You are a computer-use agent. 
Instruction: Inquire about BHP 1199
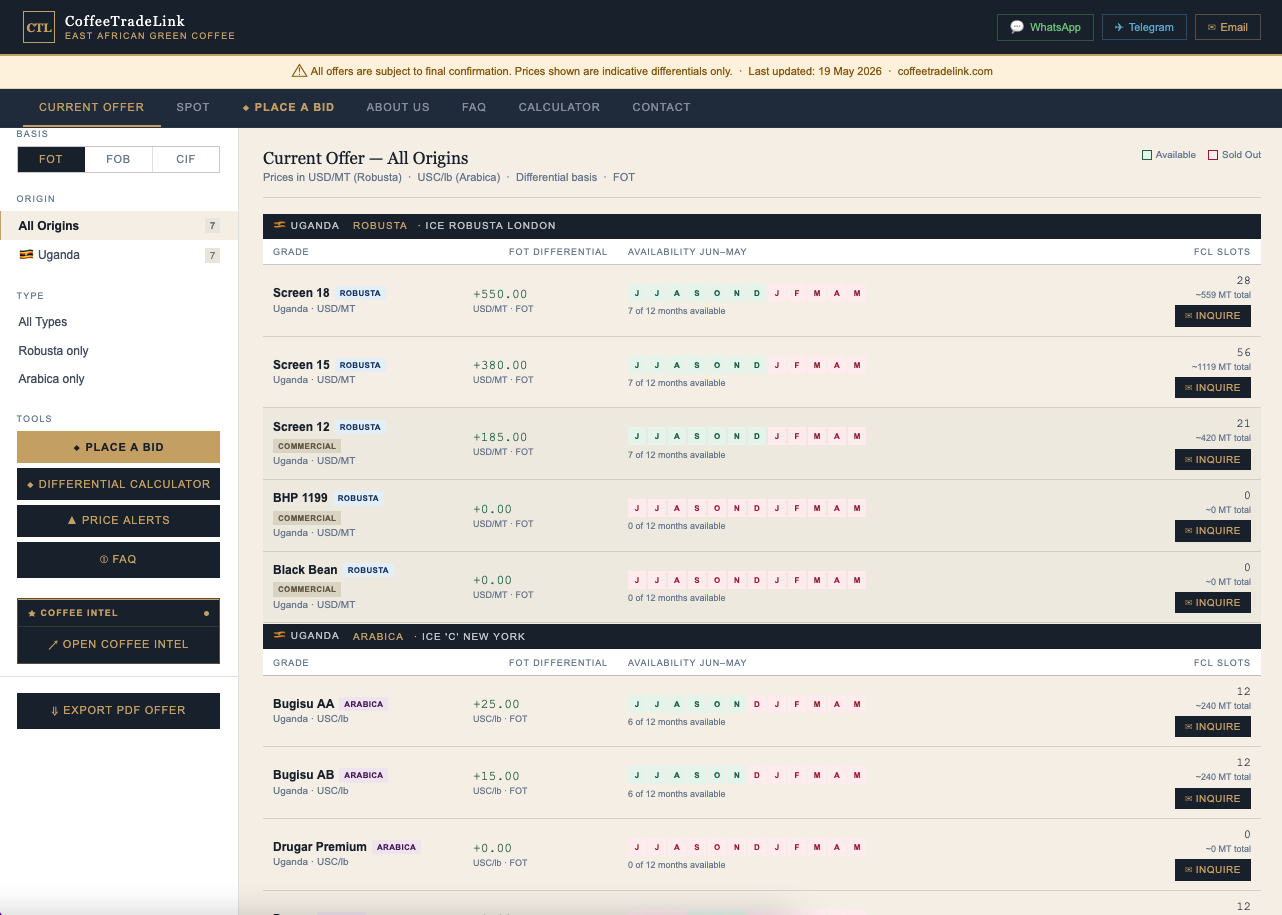click(1212, 531)
